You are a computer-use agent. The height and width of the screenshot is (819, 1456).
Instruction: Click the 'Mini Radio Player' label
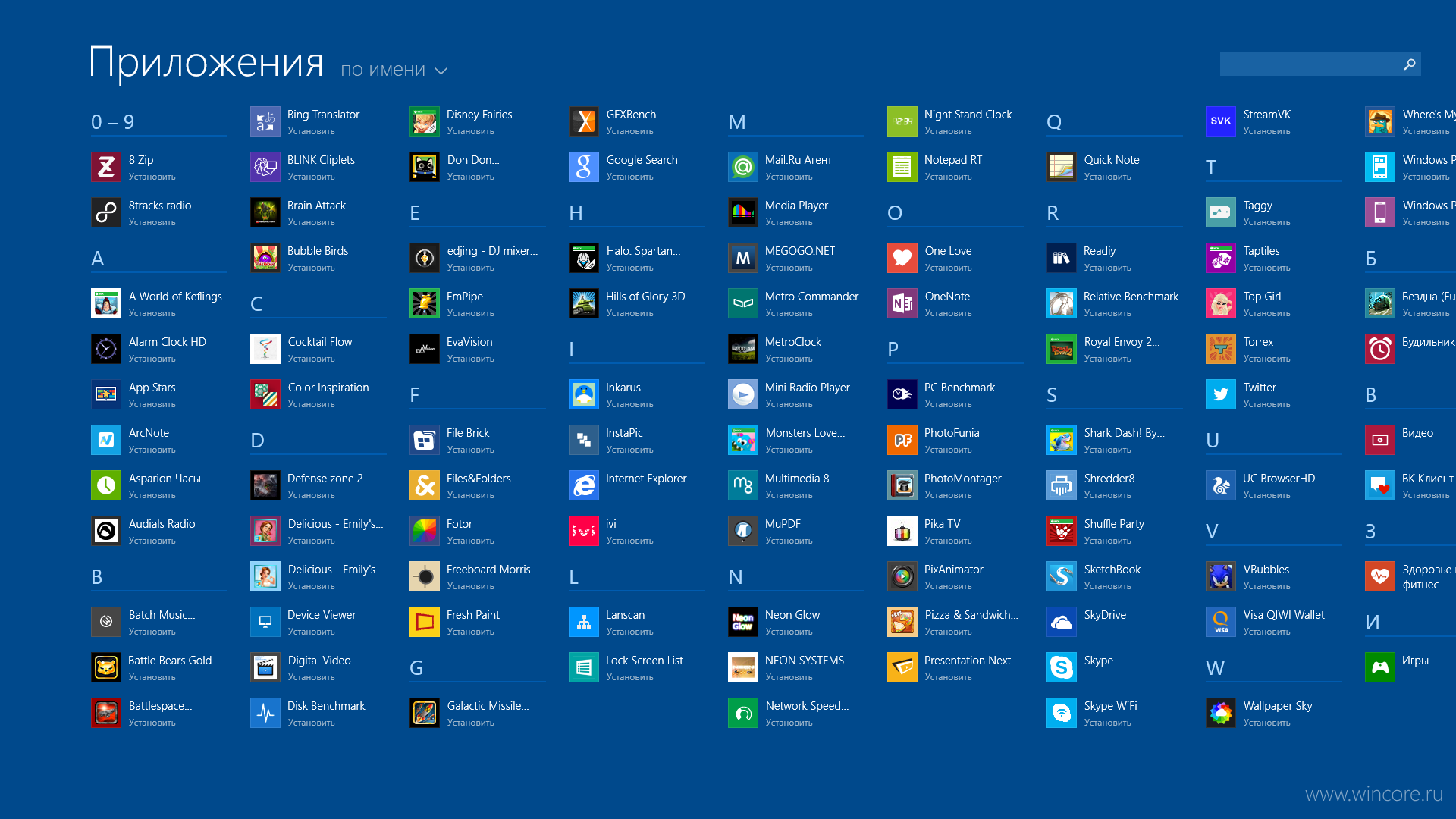808,388
